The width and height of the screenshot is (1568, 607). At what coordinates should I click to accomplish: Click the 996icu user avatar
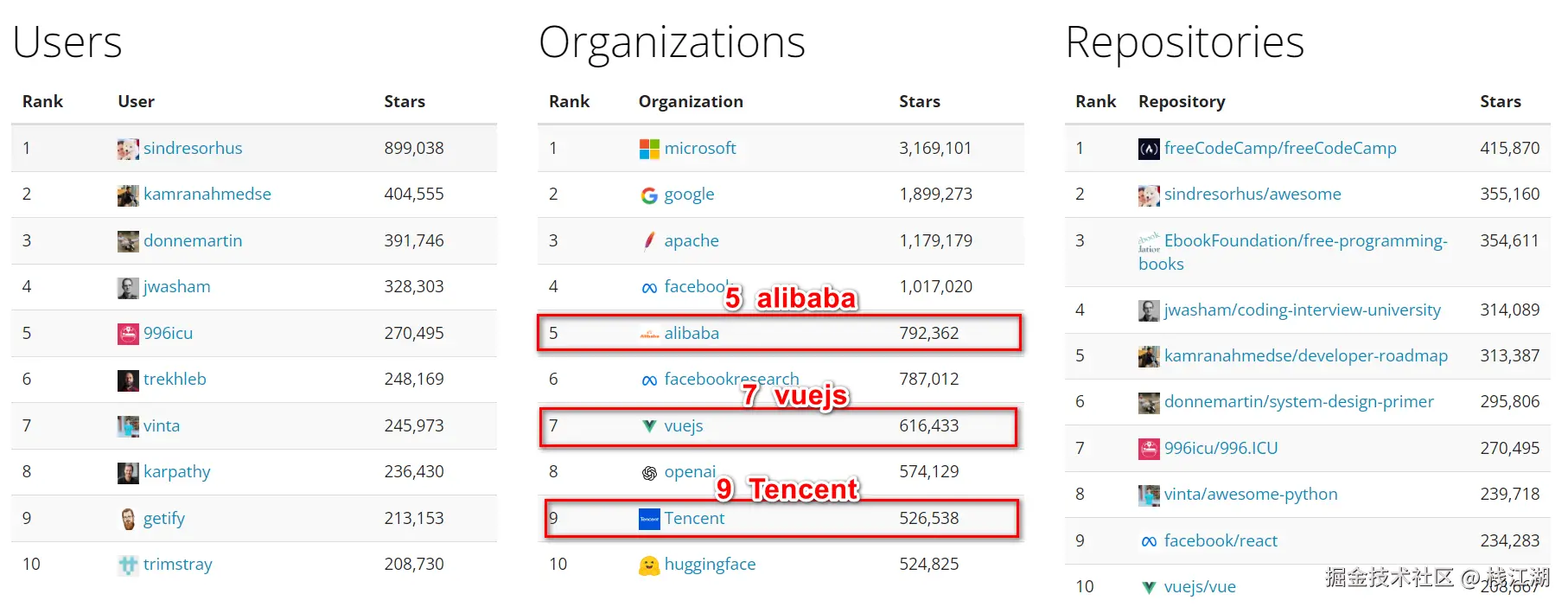click(128, 334)
